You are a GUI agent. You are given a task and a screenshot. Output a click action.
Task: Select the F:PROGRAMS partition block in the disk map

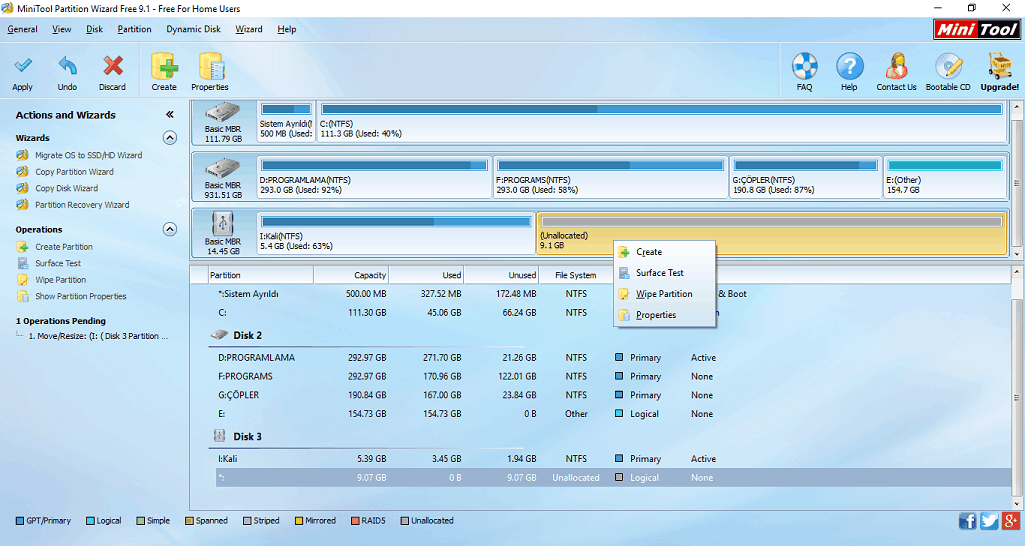pos(611,177)
